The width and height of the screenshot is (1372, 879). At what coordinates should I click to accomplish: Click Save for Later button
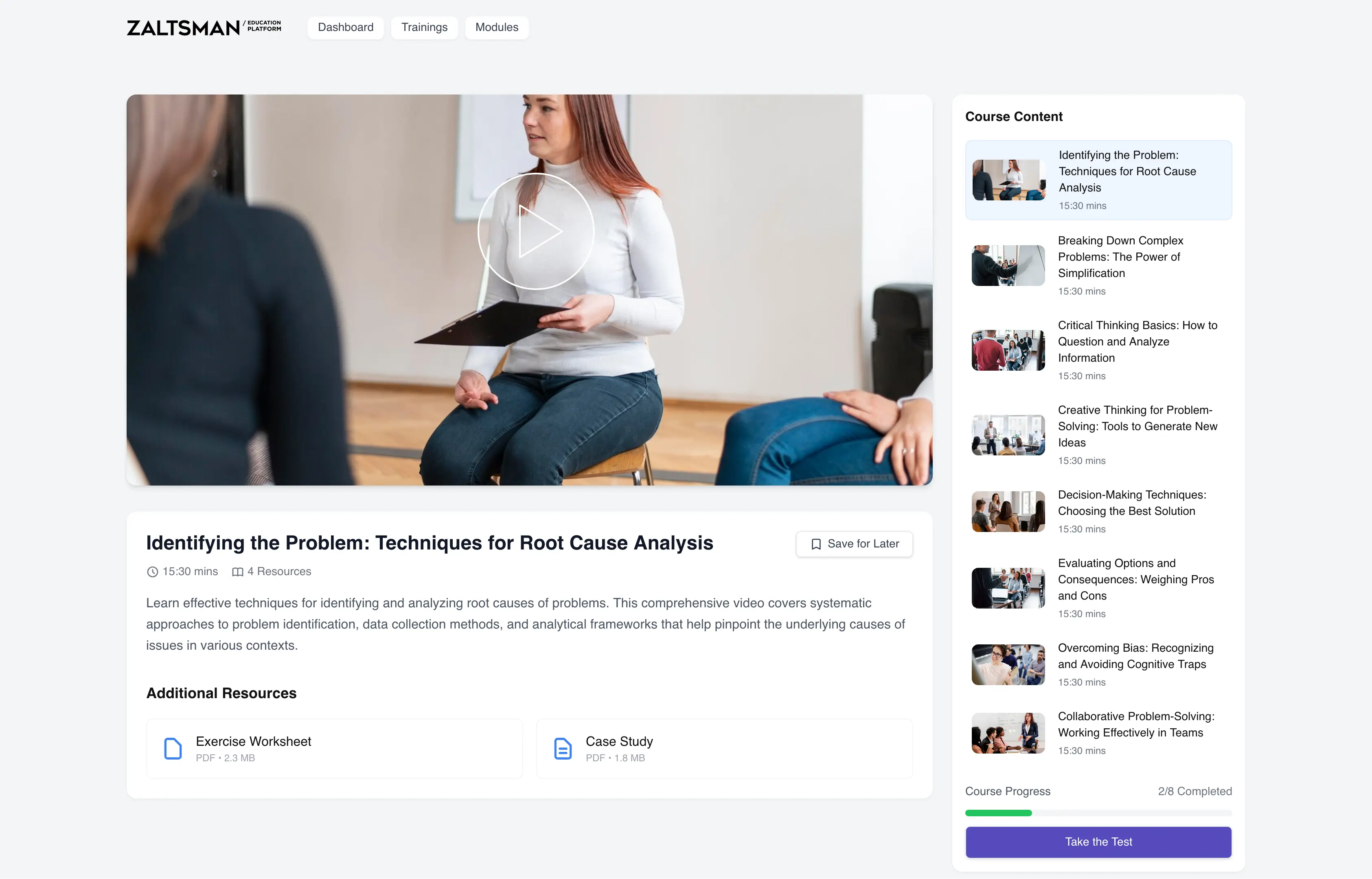pyautogui.click(x=854, y=544)
